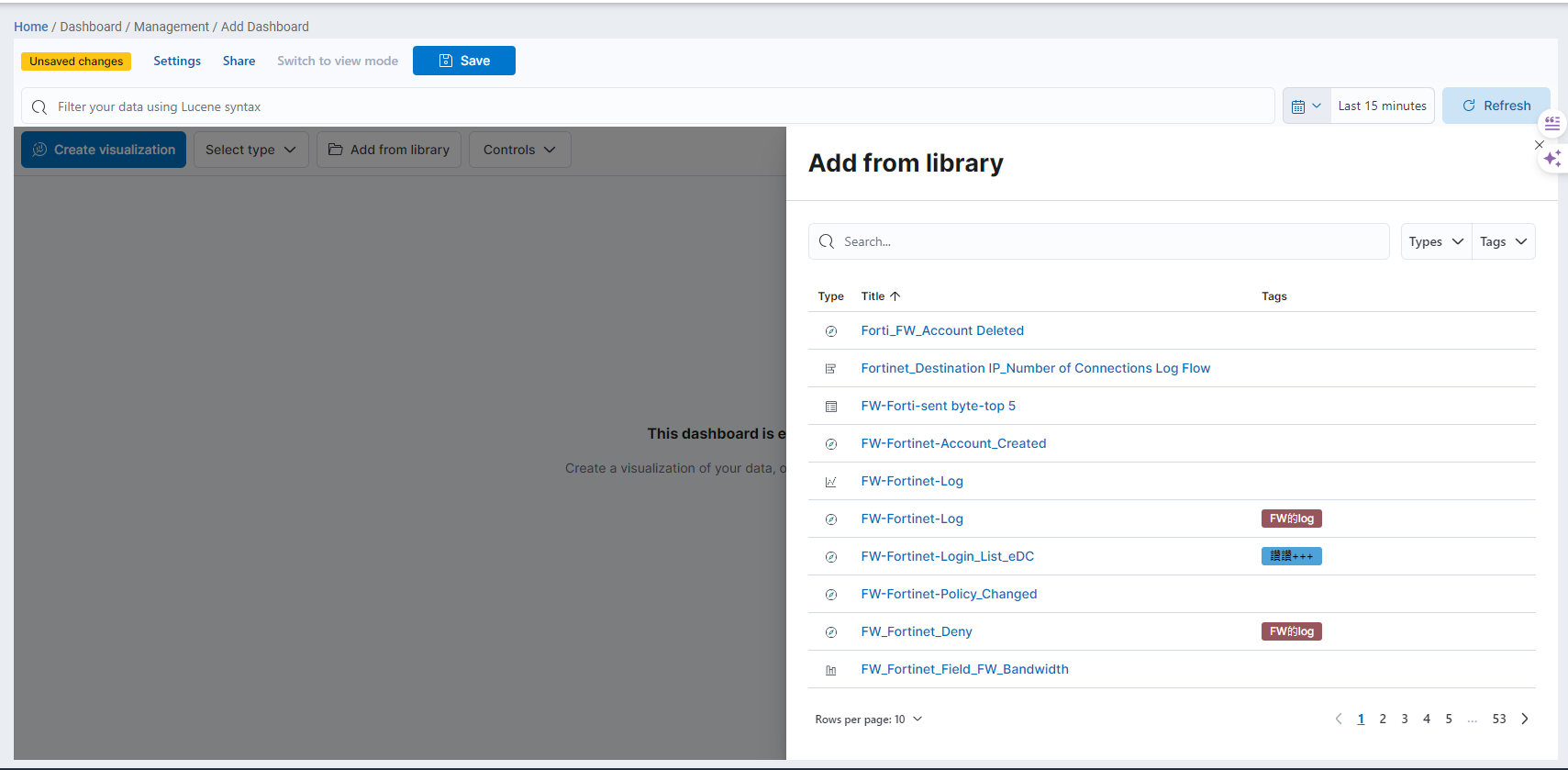This screenshot has width=1568, height=770.
Task: Go to page 2 of results
Action: [1383, 719]
